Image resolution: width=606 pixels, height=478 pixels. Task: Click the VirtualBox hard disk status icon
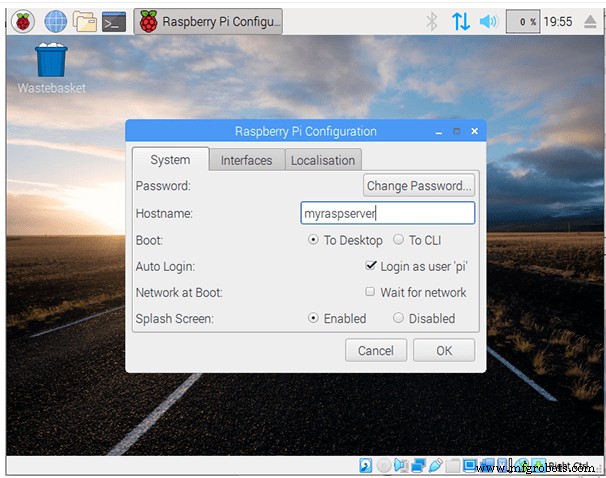pos(366,465)
